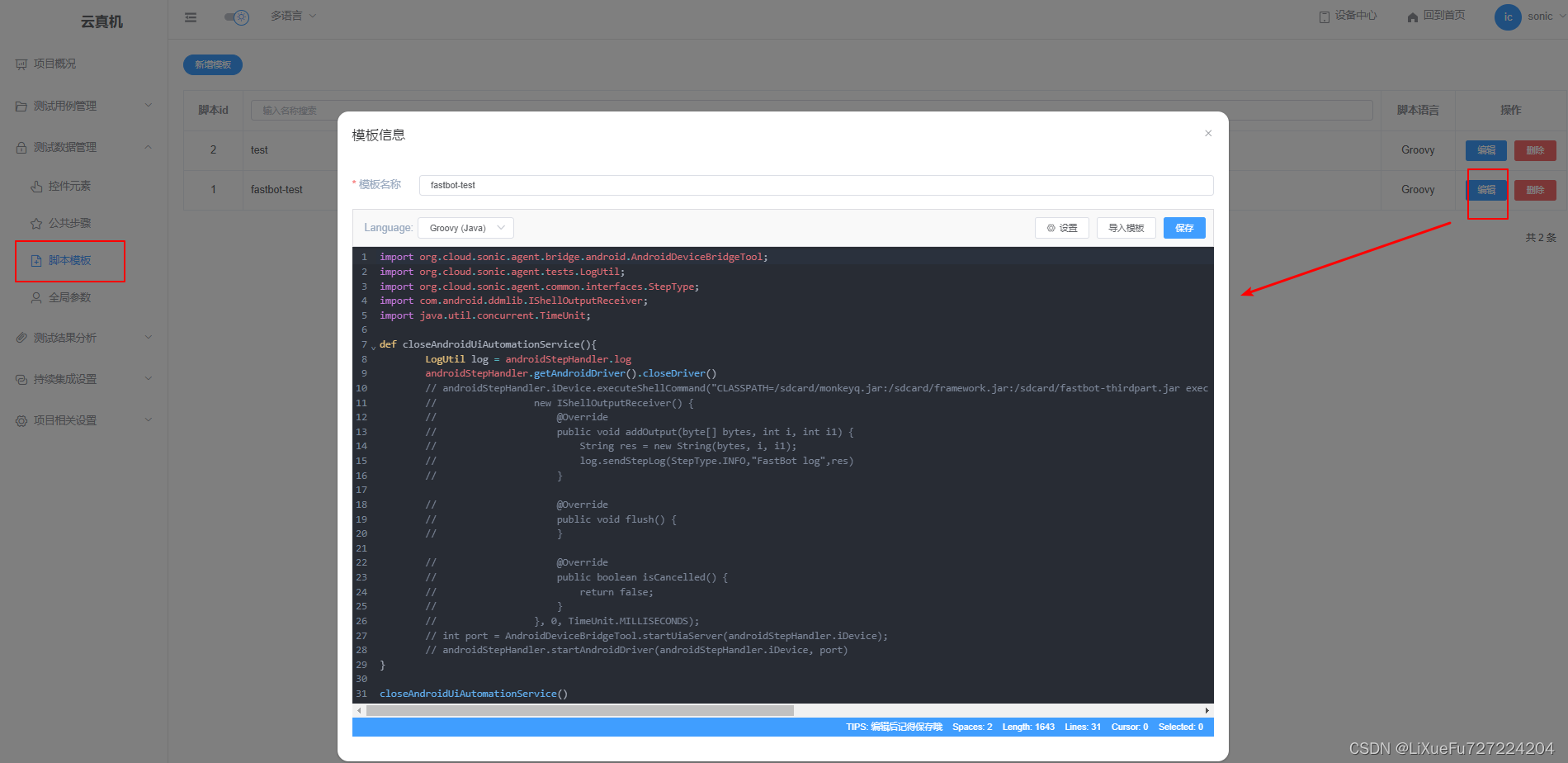
Task: Click the Cursor: 0 status entry
Action: tap(1130, 727)
